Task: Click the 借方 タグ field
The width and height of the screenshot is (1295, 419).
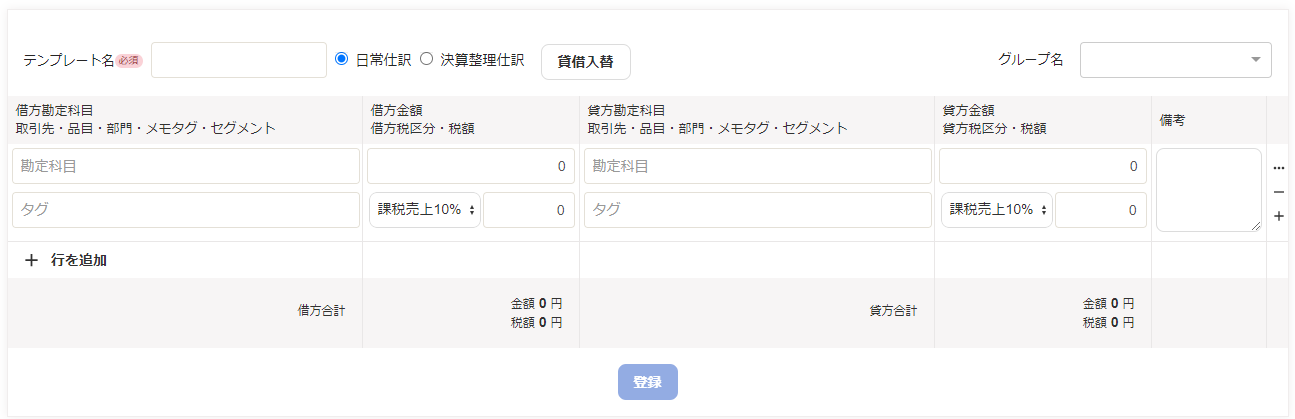Action: [186, 210]
